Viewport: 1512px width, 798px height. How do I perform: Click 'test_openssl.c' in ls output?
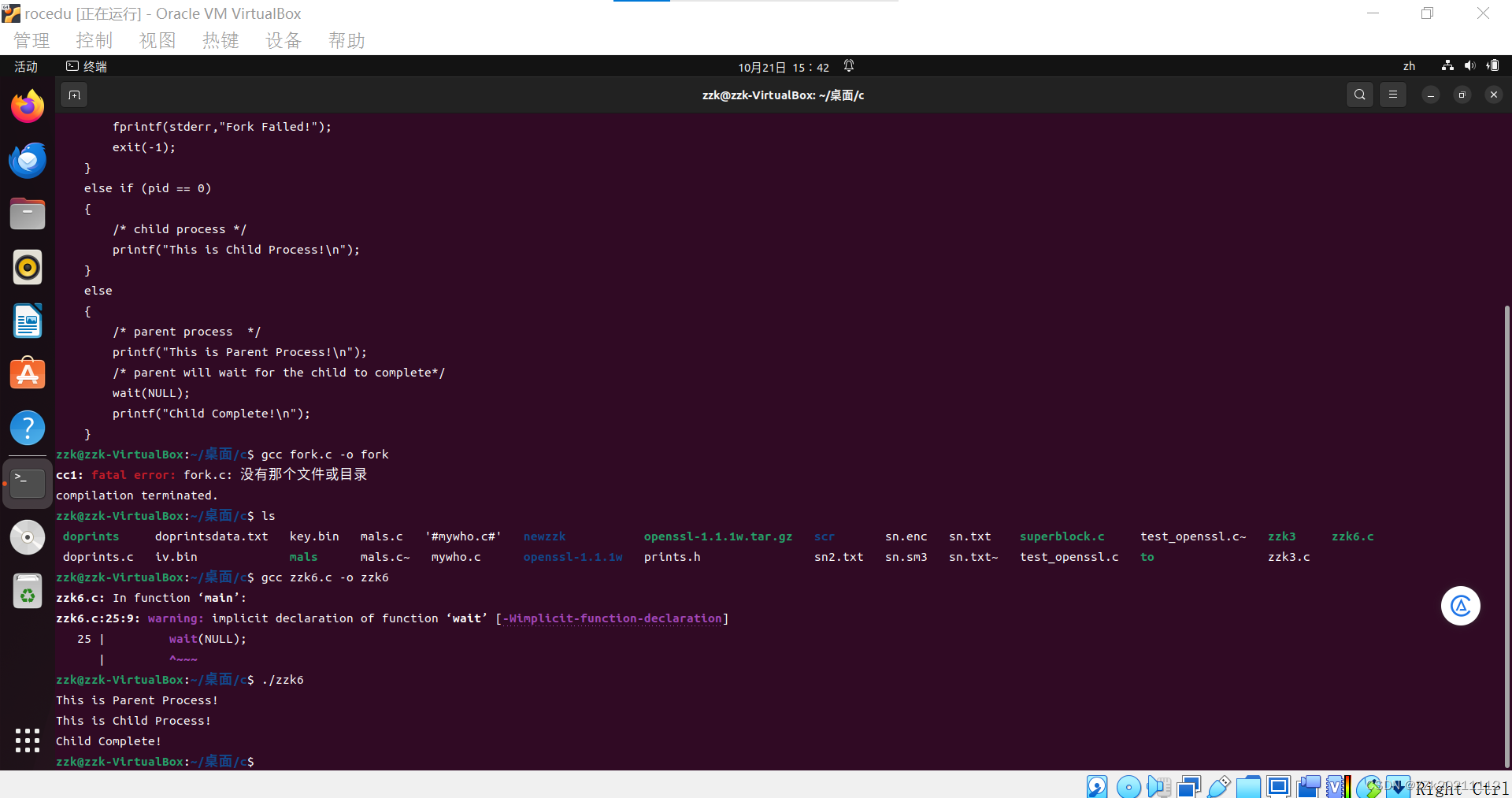1069,557
